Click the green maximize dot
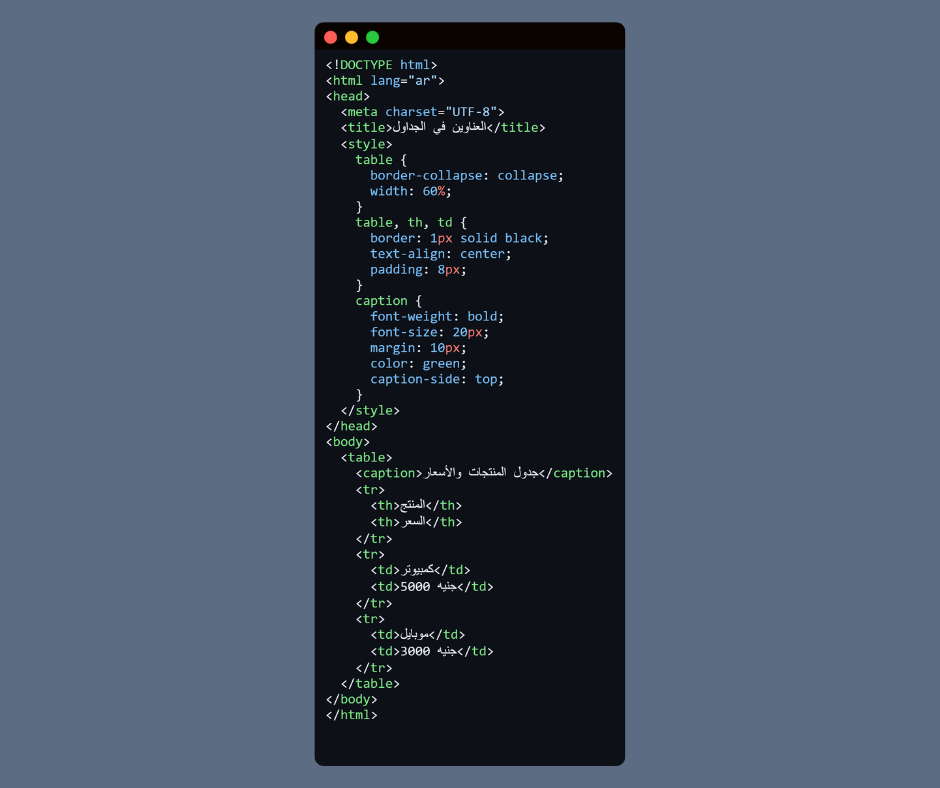Viewport: 940px width, 788px height. point(372,37)
